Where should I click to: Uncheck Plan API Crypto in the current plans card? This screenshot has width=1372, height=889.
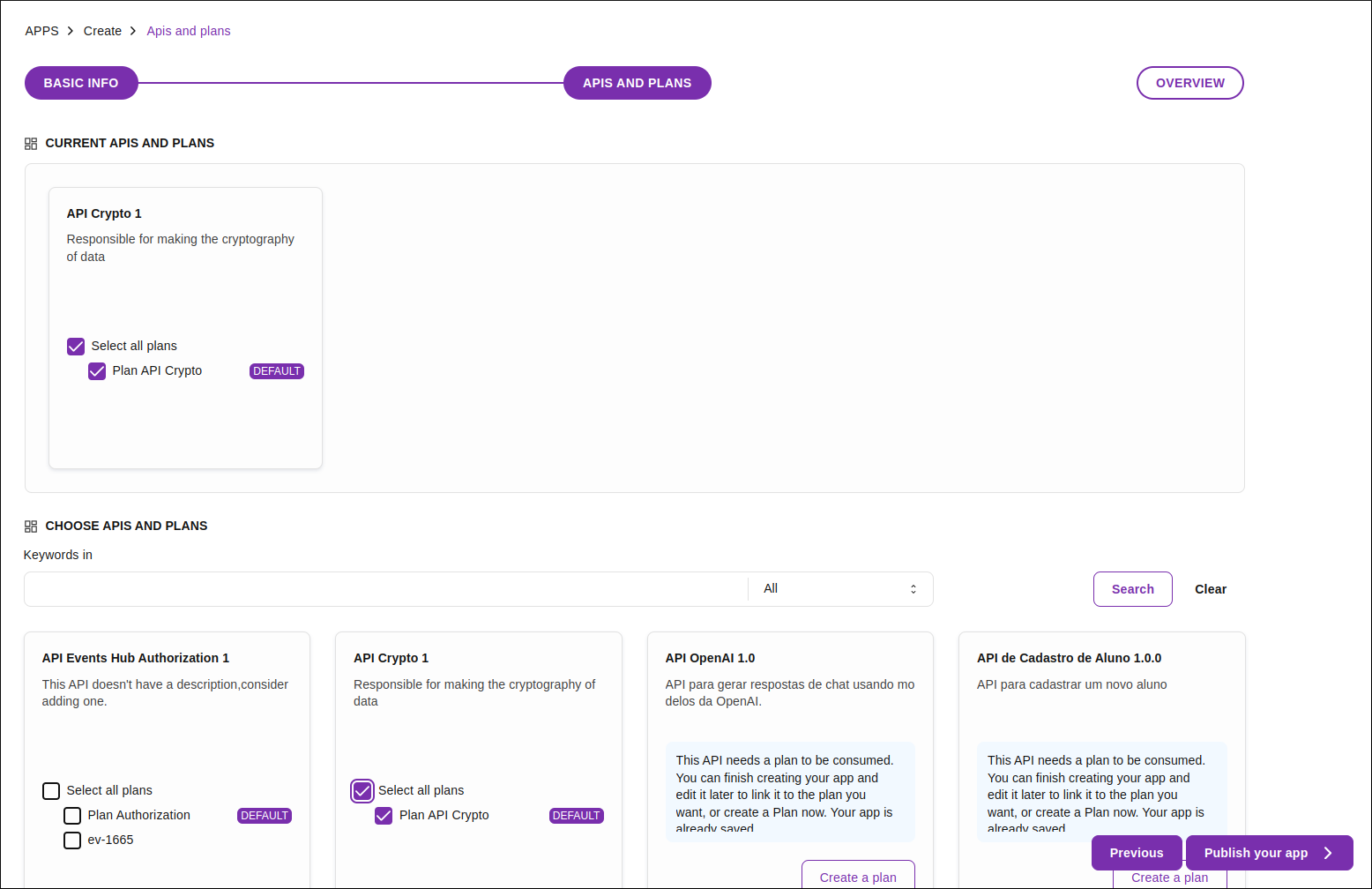pyautogui.click(x=97, y=371)
